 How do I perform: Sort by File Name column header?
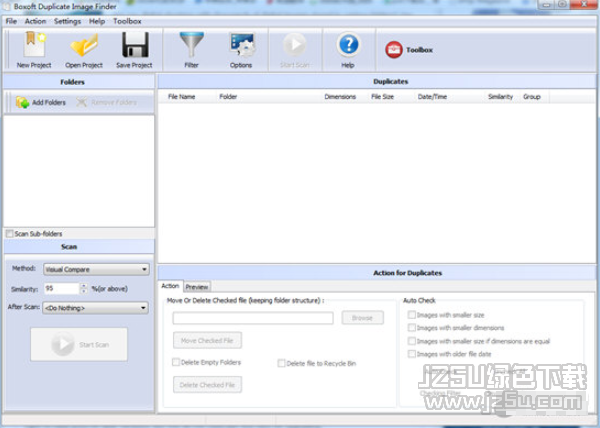coord(181,96)
